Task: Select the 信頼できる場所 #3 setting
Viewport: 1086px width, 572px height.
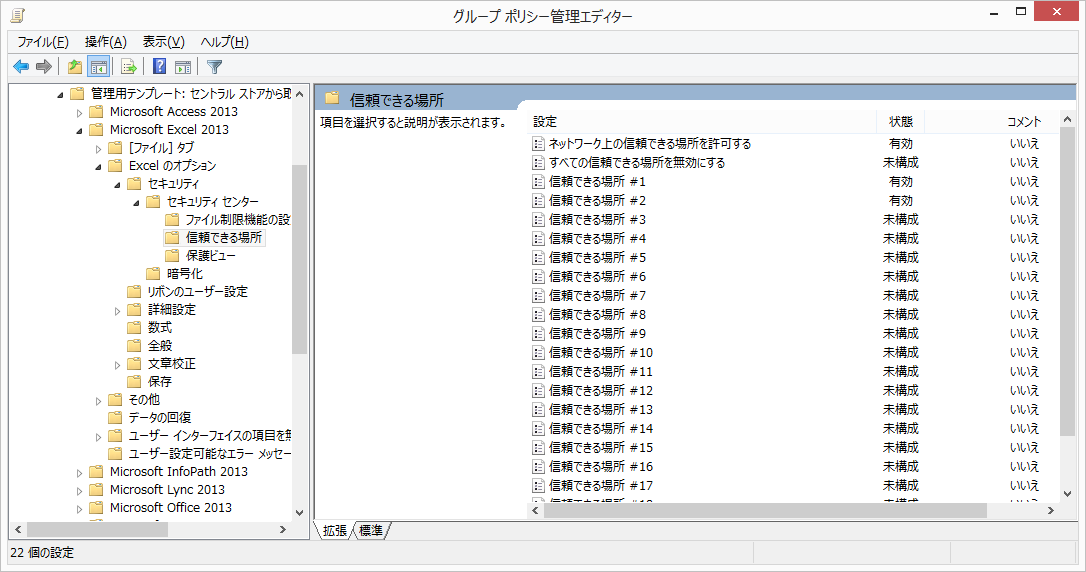Action: point(597,220)
